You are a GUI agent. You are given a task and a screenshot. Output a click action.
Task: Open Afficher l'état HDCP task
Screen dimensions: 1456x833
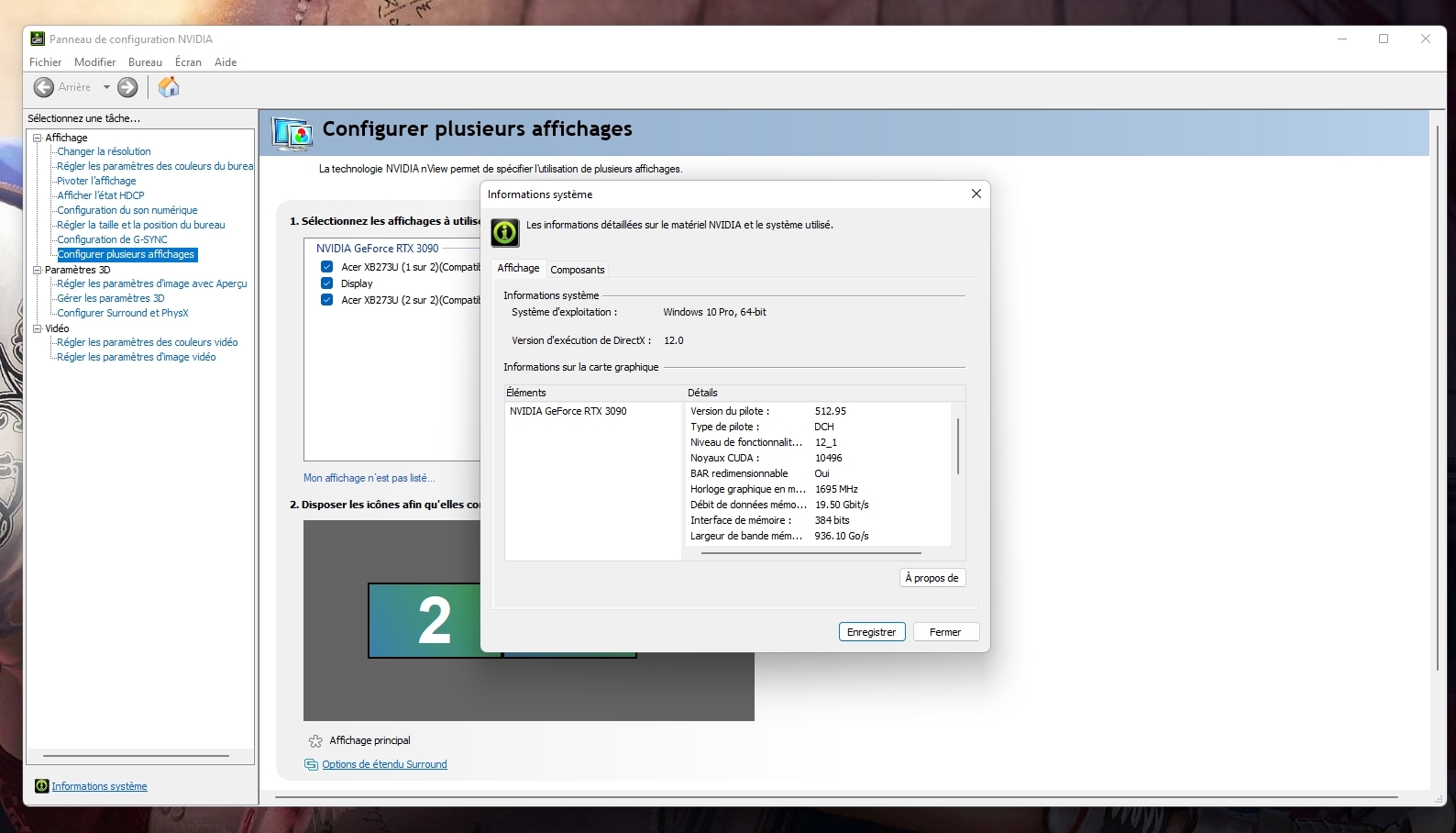[101, 195]
